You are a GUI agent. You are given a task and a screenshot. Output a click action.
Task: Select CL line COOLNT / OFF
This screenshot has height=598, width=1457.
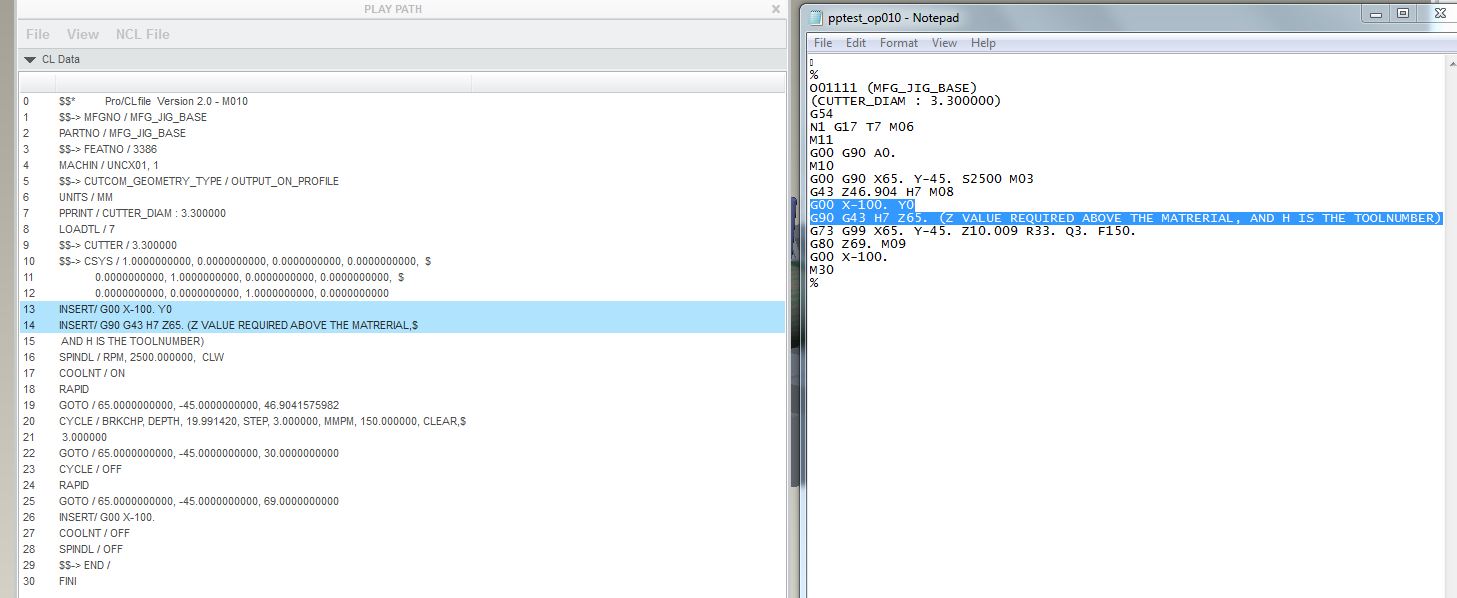click(402, 533)
